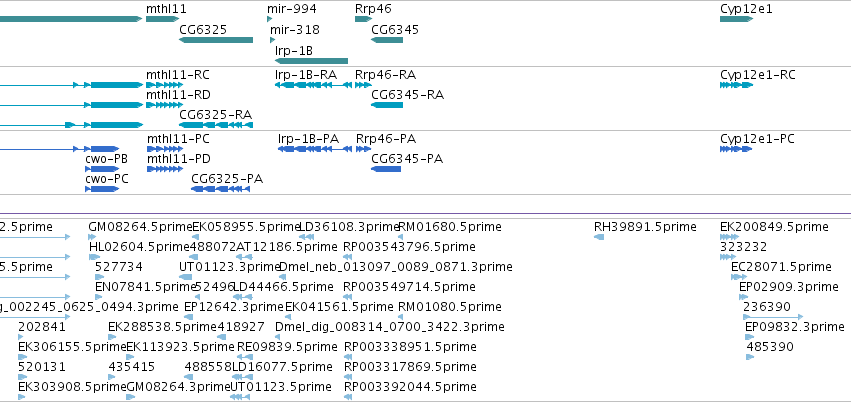Click the mir-318 gene marker
The height and width of the screenshot is (402, 851).
tap(272, 40)
